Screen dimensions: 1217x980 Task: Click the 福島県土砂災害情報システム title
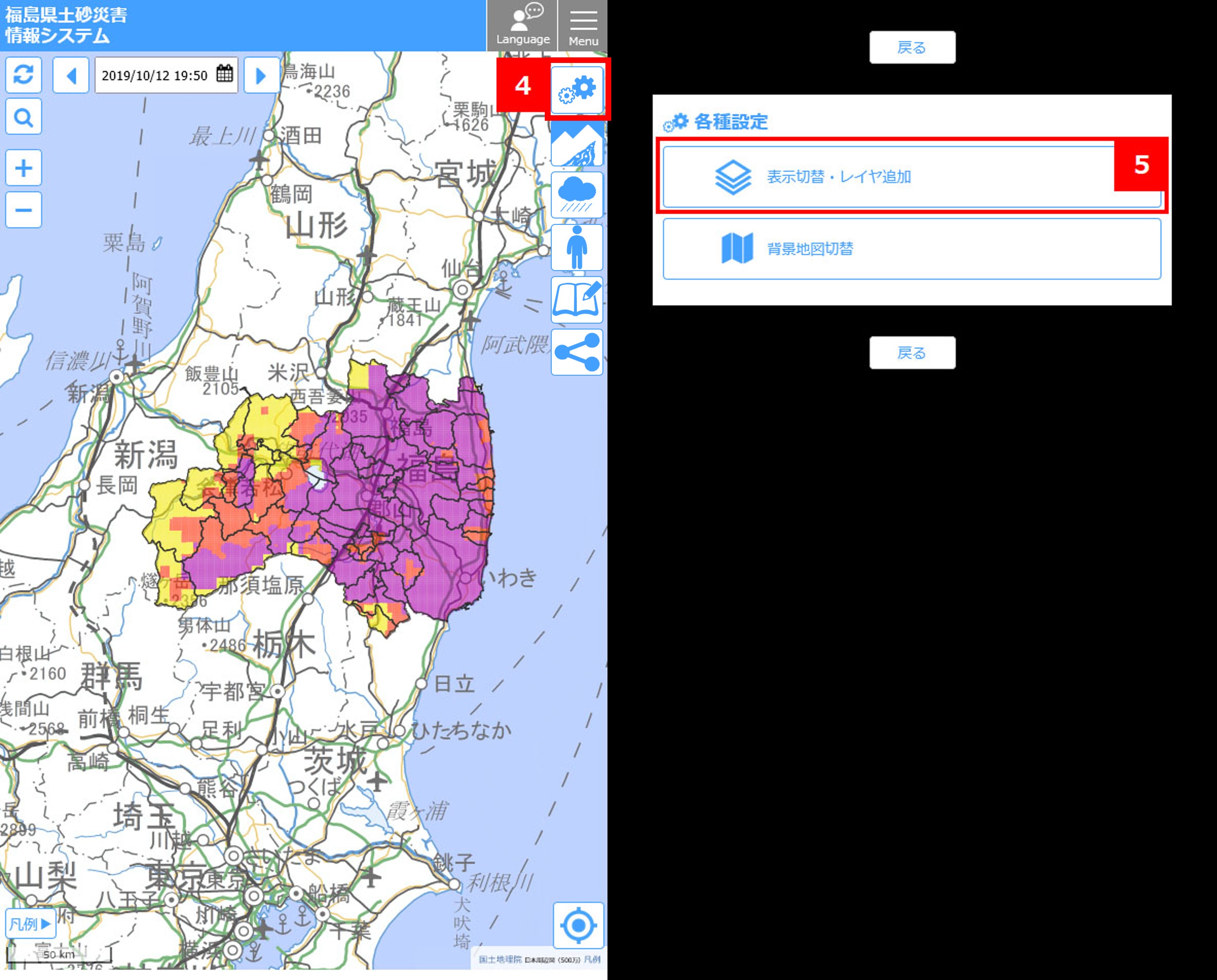point(65,25)
